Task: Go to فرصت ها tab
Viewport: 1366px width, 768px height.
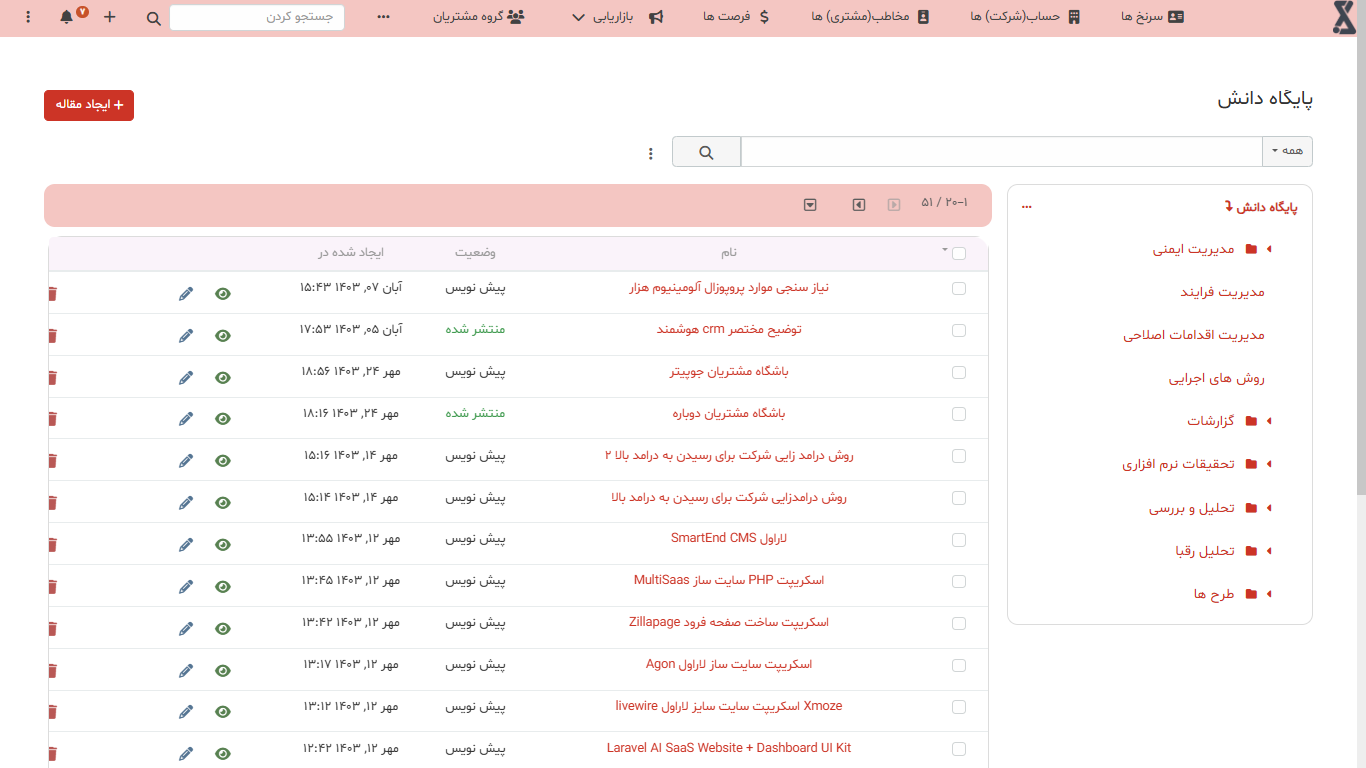Action: [x=735, y=17]
